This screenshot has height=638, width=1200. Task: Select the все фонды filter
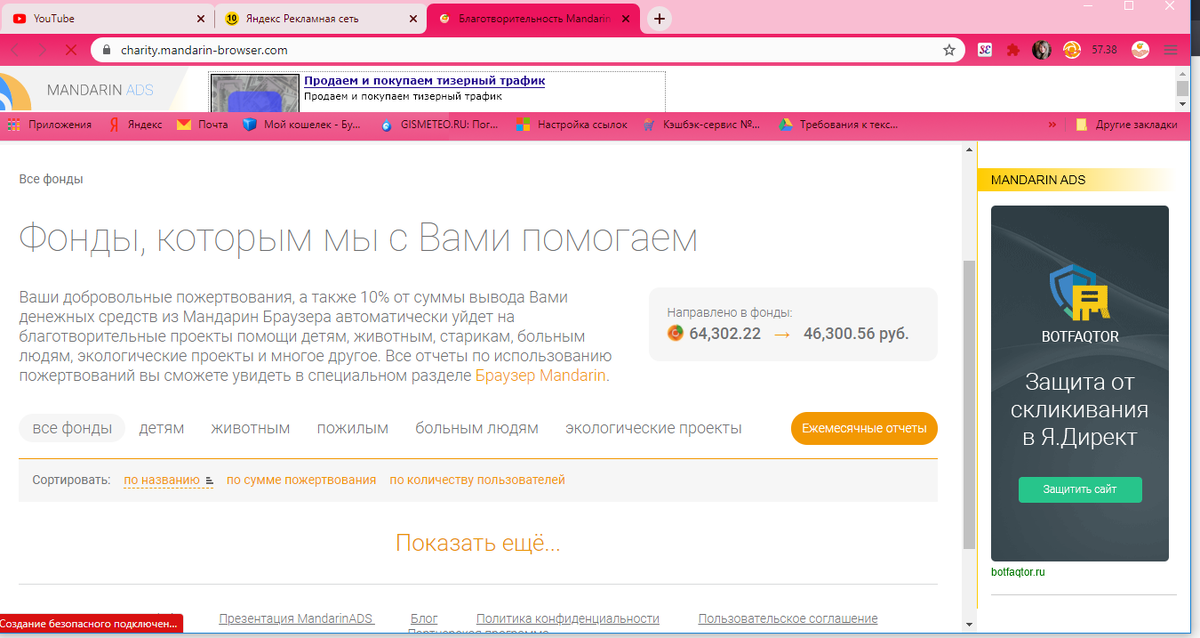point(72,428)
